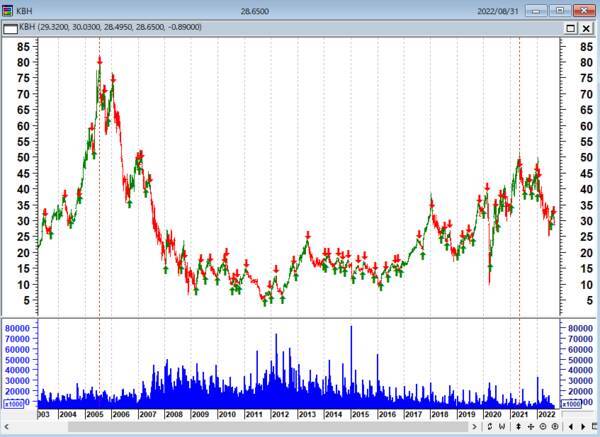
Task: Click the KBH price values header text
Action: coord(110,27)
